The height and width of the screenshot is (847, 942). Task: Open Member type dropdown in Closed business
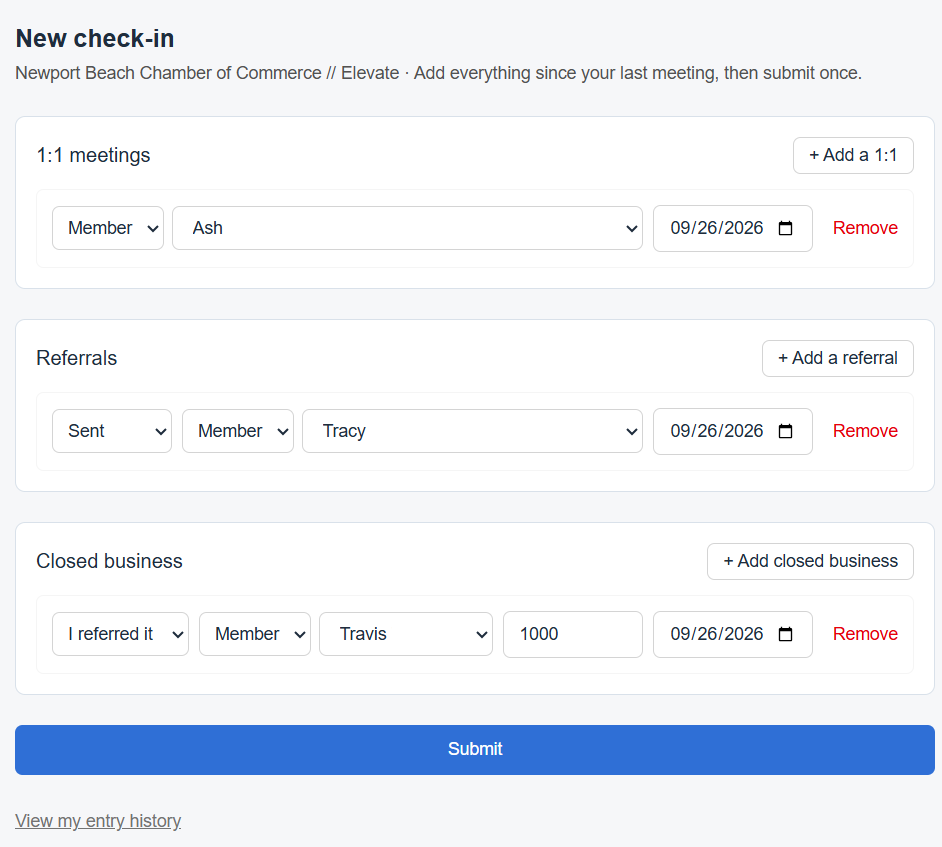point(255,634)
